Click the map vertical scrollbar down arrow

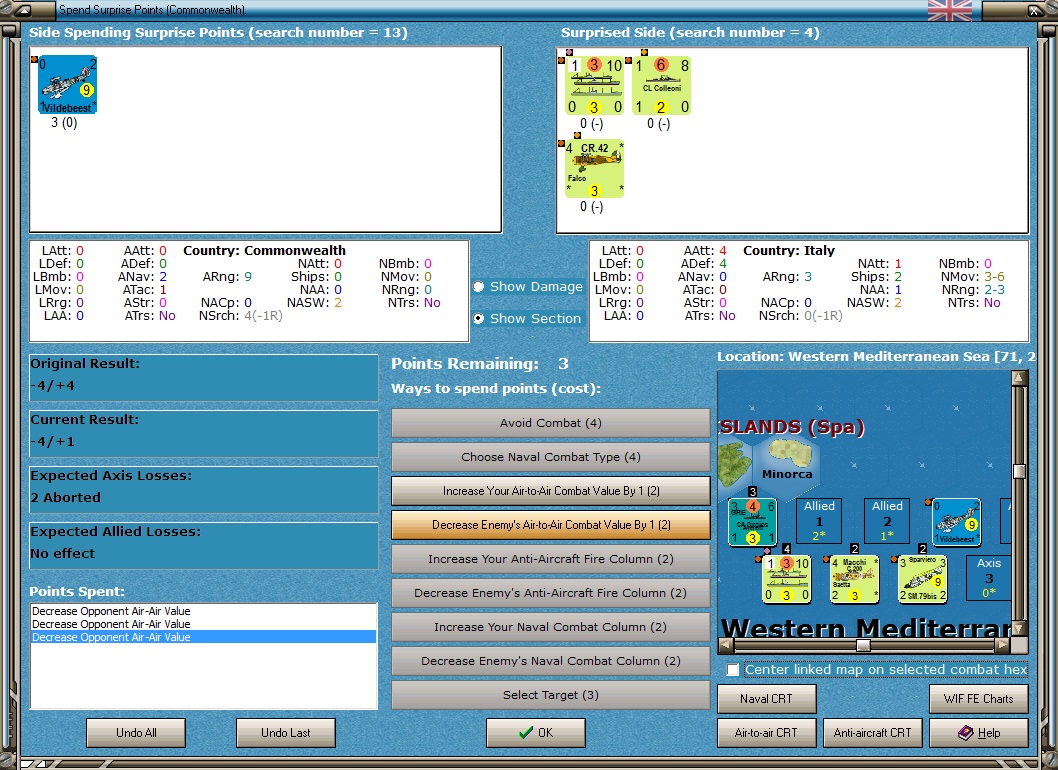click(1020, 628)
